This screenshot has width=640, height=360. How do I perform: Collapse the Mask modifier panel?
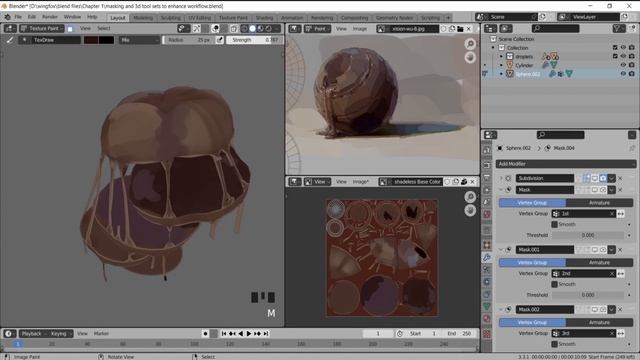(501, 190)
